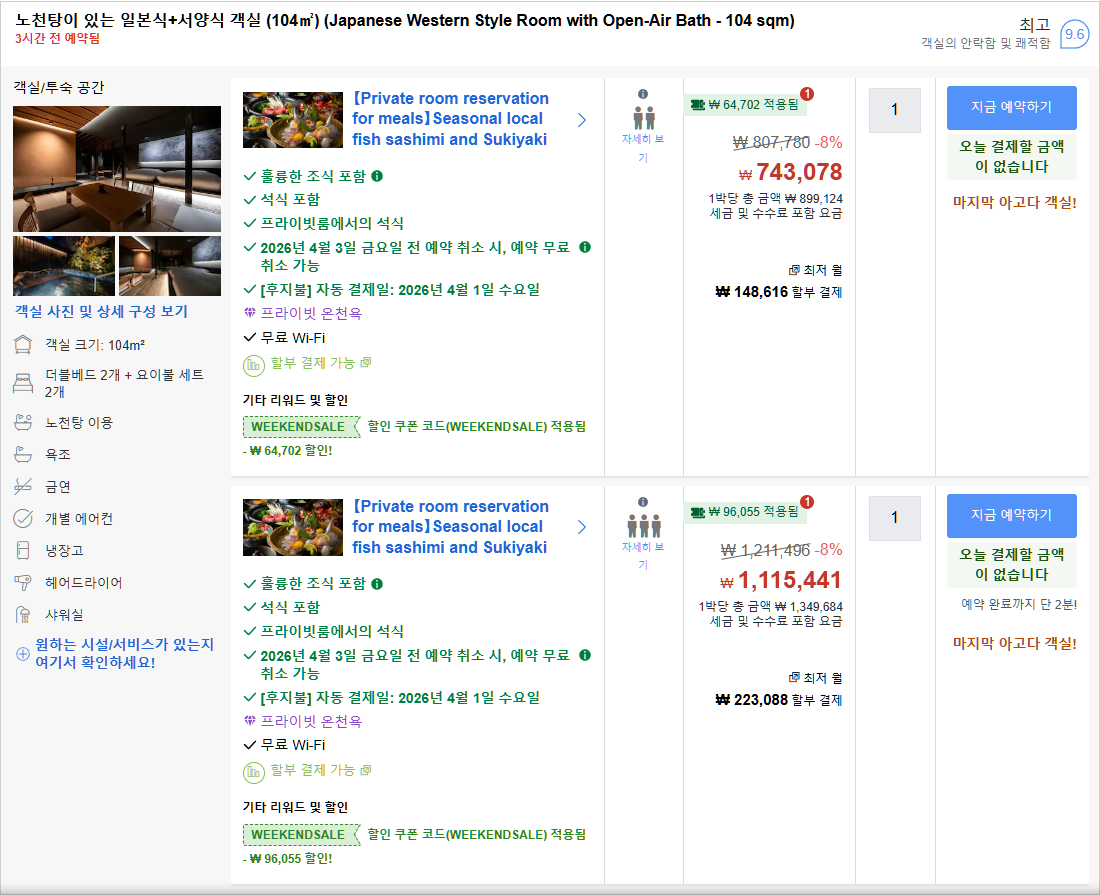
Task: Click ₩148,616 할부 결제 monthly installment text
Action: (779, 292)
